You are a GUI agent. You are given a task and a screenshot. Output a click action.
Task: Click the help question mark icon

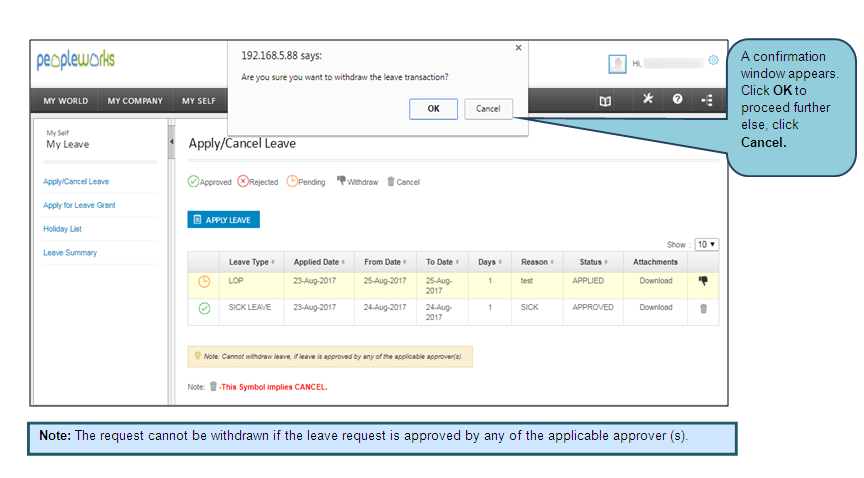[677, 100]
